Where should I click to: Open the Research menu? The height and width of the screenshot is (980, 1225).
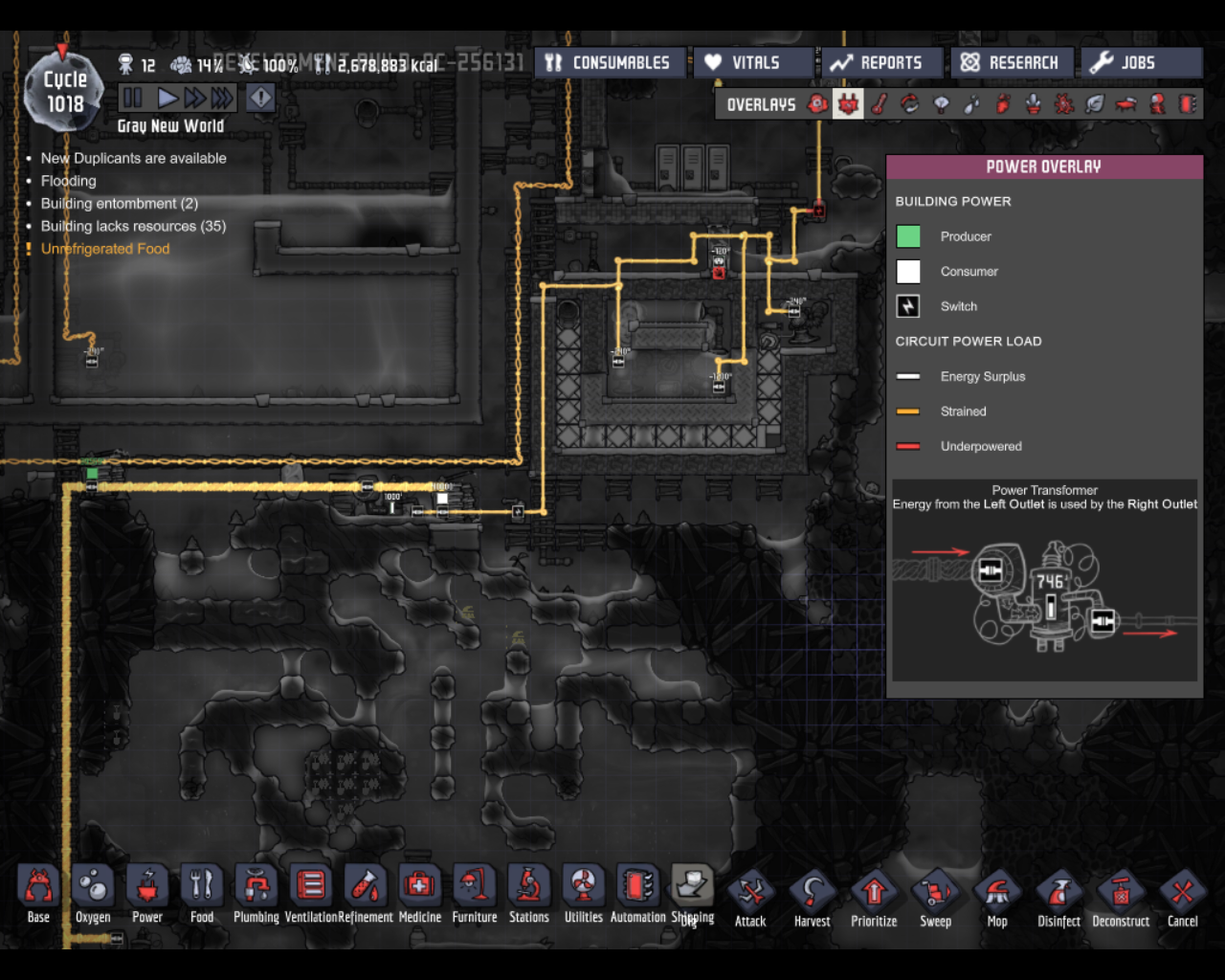pos(1012,63)
